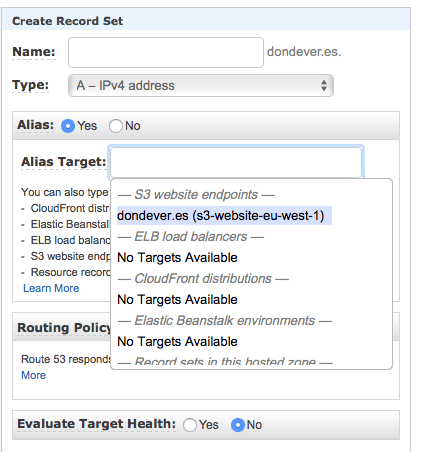Screen dimensions: 423x452
Task: Click the CloudFront distributions section header
Action: point(203,279)
